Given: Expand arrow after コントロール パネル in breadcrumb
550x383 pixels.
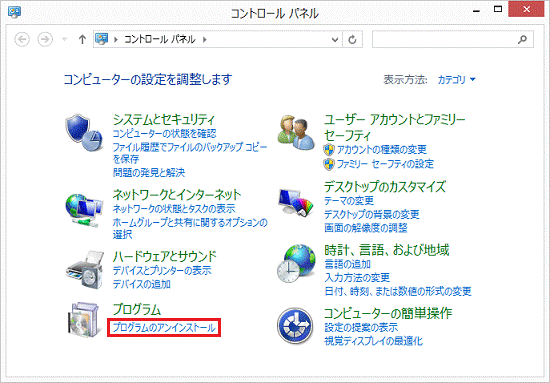Looking at the screenshot, I should click(205, 39).
